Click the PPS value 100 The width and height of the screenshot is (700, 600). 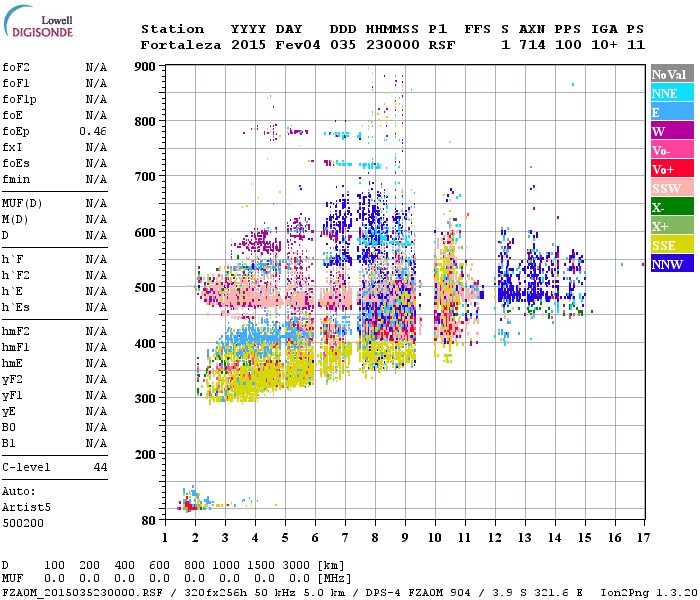click(568, 45)
